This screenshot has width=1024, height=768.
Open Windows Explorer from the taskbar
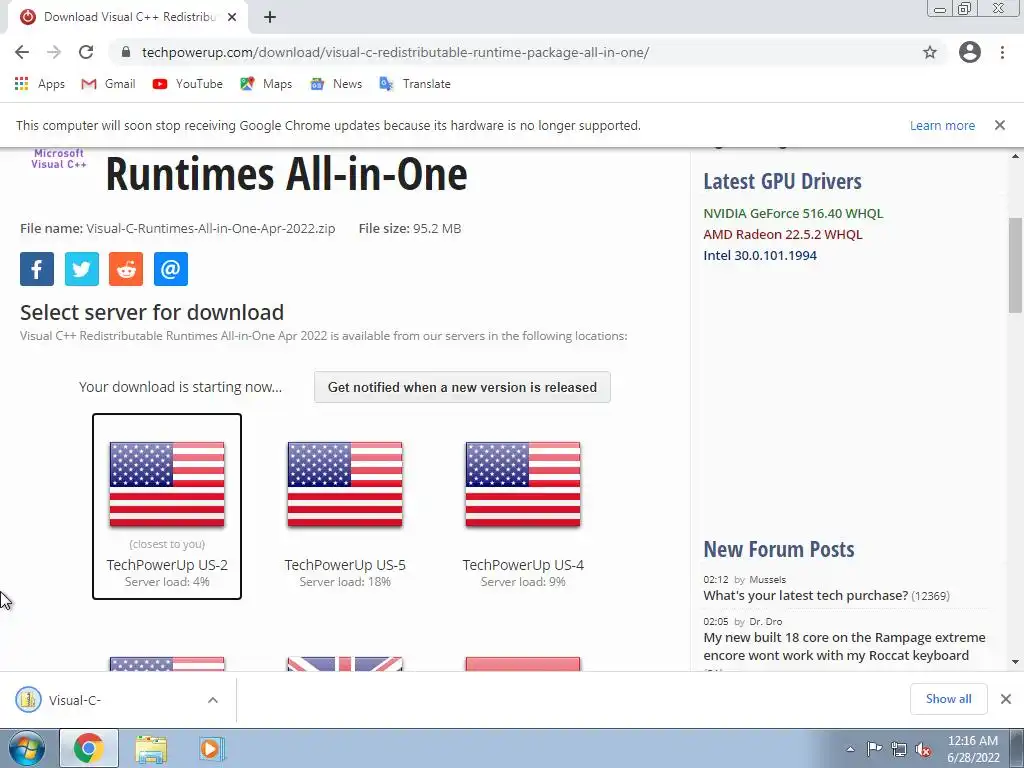point(151,748)
